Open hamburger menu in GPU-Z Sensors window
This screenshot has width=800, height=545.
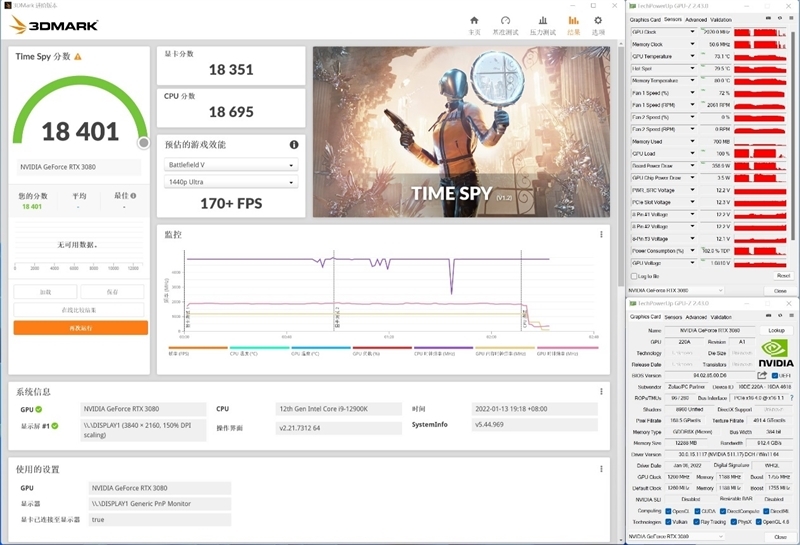pyautogui.click(x=790, y=18)
